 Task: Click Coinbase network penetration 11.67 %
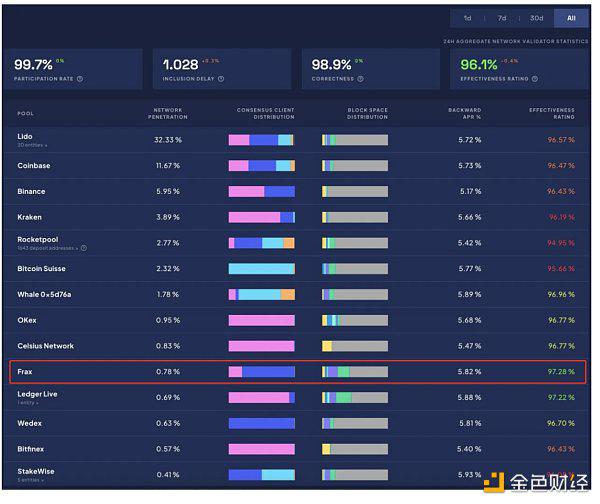coord(168,165)
